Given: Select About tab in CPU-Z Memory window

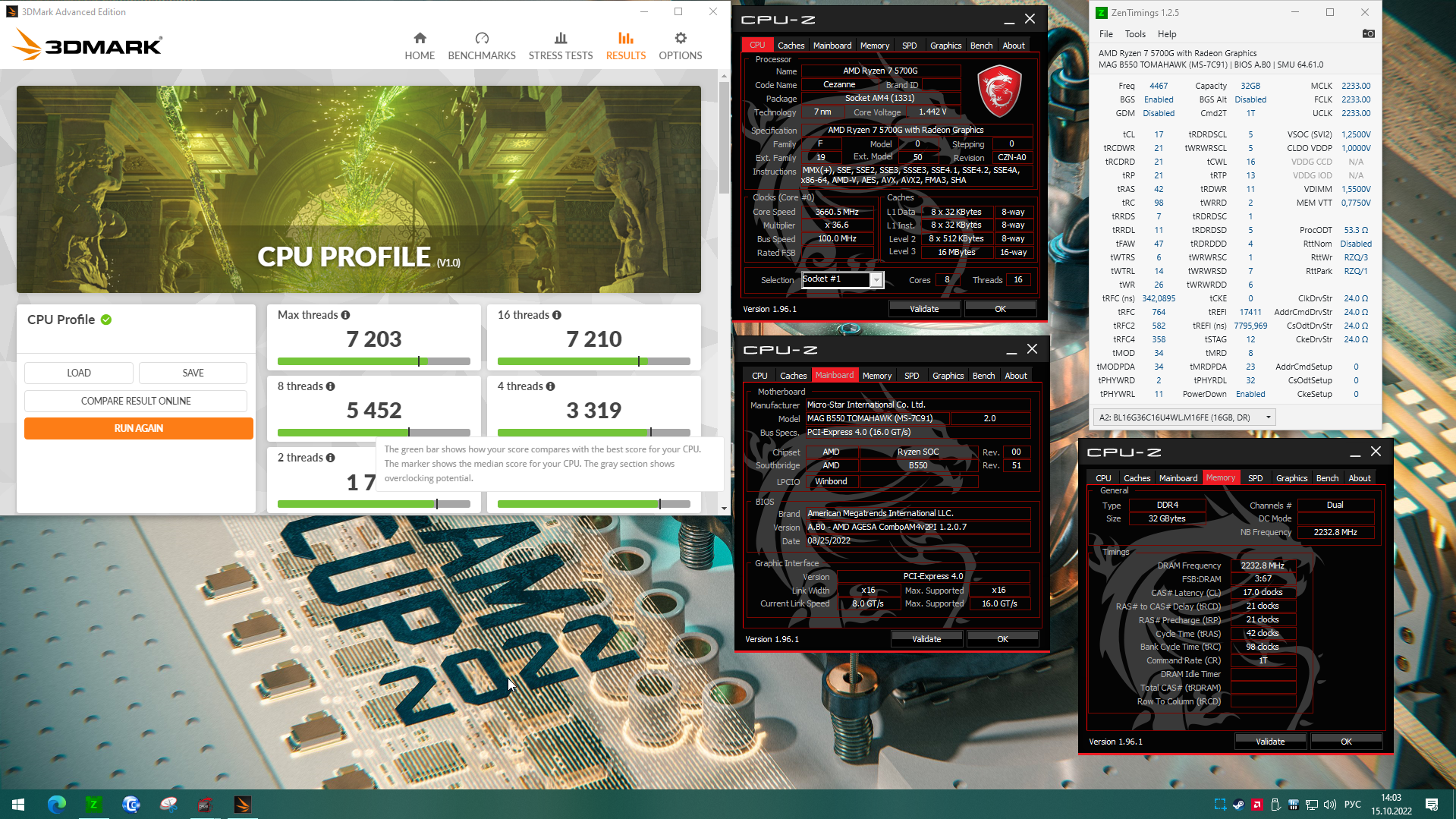Looking at the screenshot, I should tap(1359, 478).
